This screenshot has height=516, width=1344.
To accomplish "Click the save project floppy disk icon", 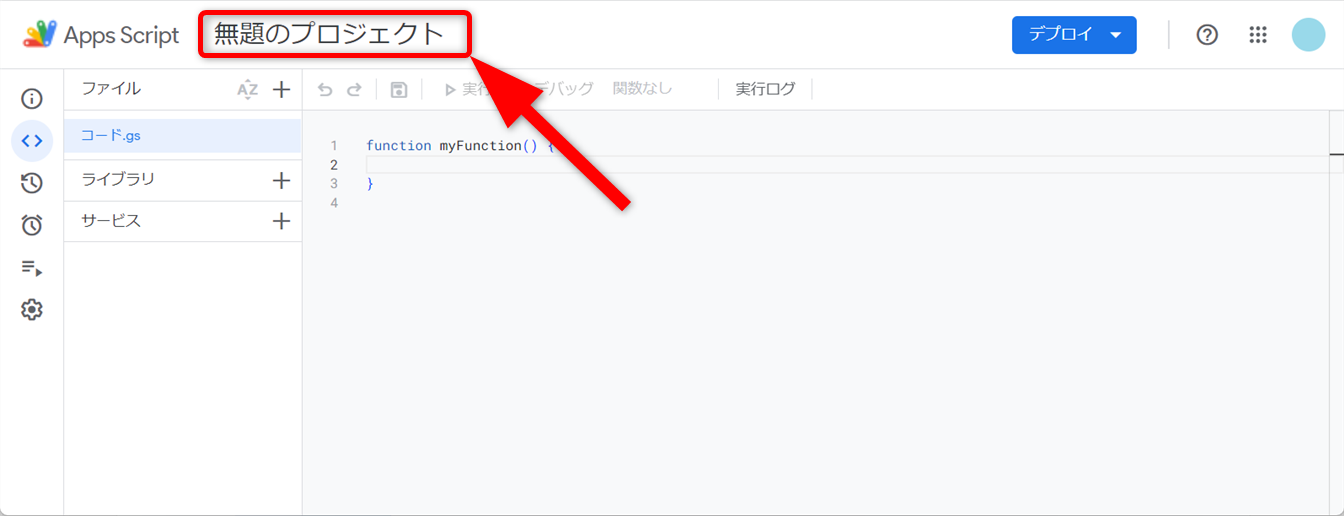I will pos(399,90).
